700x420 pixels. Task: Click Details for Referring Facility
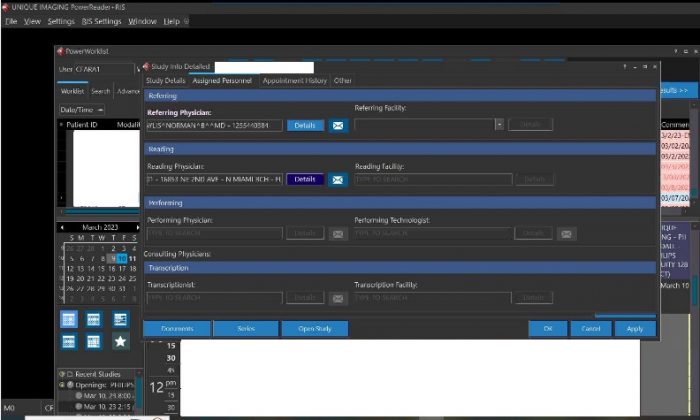[530, 124]
